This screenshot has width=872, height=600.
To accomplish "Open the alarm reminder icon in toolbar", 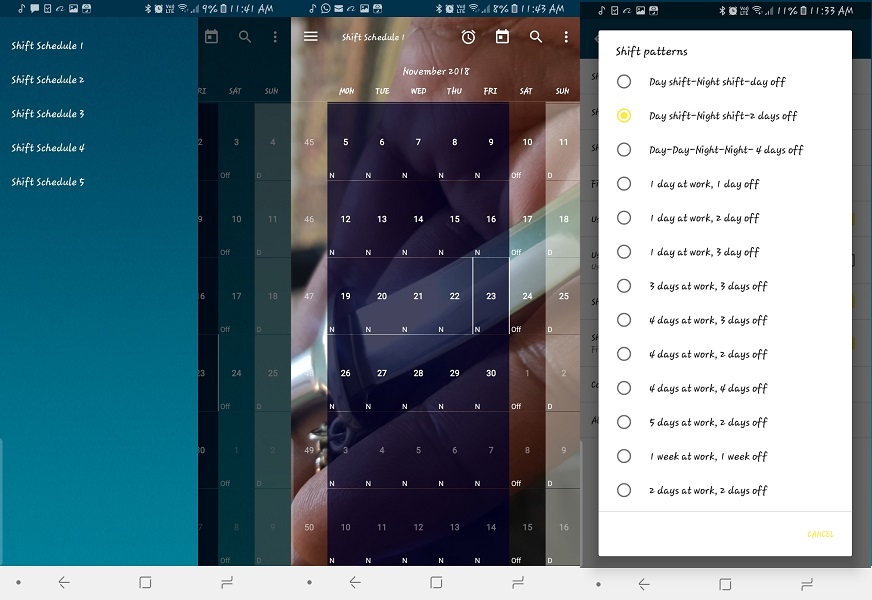I will pyautogui.click(x=467, y=36).
